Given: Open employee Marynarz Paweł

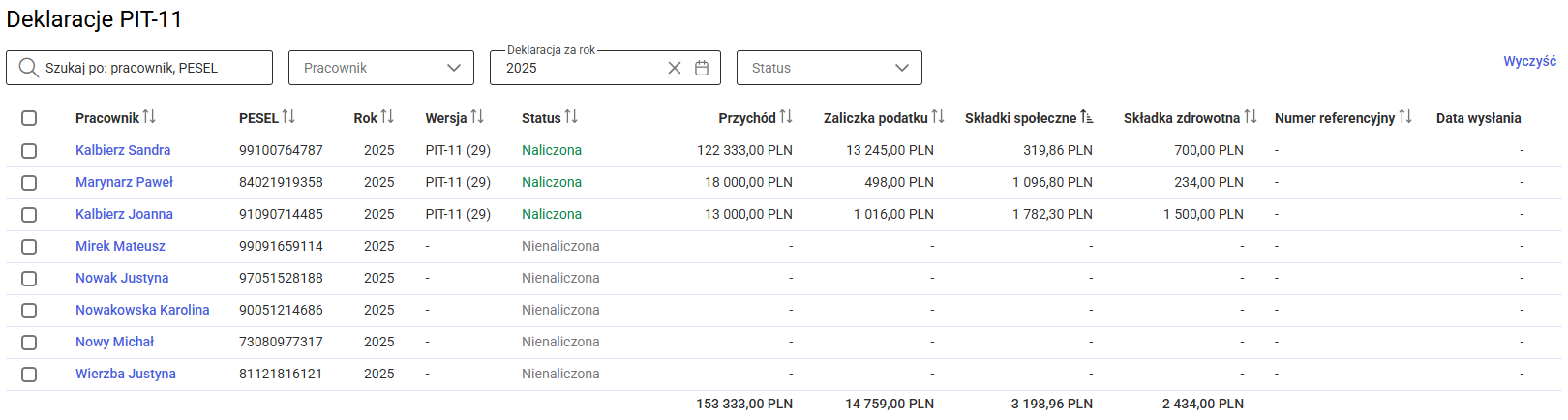Looking at the screenshot, I should [x=124, y=182].
